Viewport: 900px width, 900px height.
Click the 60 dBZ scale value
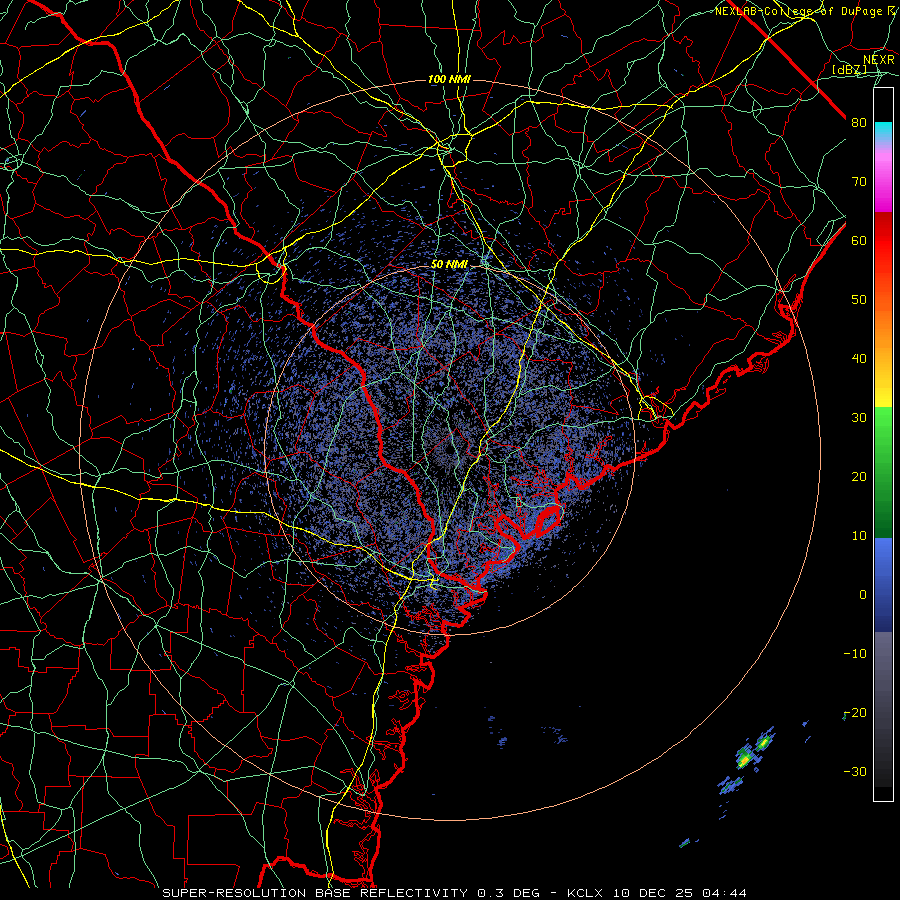point(859,241)
